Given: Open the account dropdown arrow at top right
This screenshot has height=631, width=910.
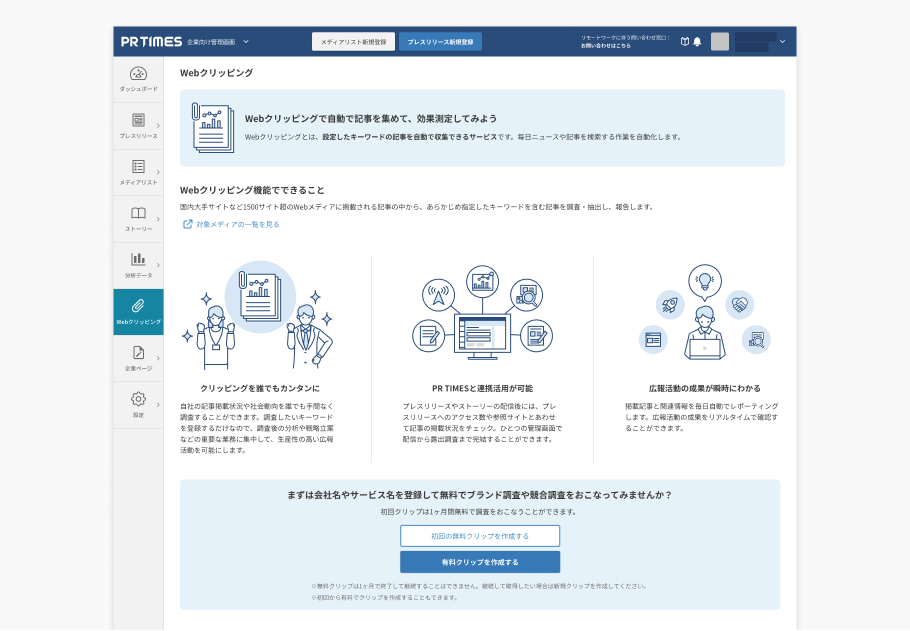Looking at the screenshot, I should (x=782, y=42).
